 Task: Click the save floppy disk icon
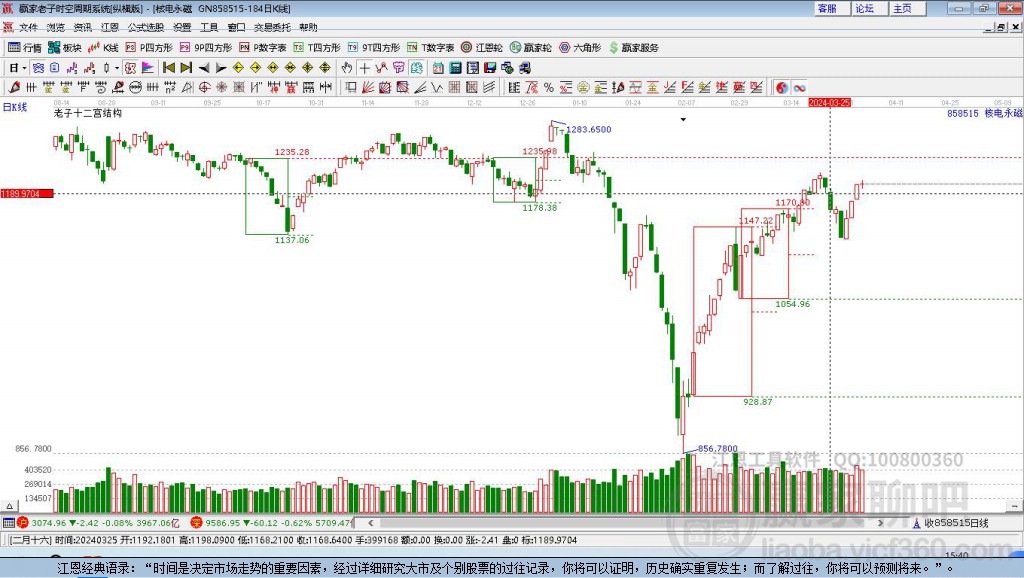click(x=490, y=68)
